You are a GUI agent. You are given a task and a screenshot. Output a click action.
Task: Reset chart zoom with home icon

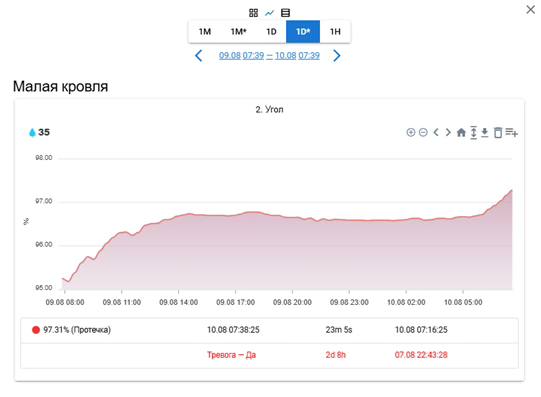461,132
